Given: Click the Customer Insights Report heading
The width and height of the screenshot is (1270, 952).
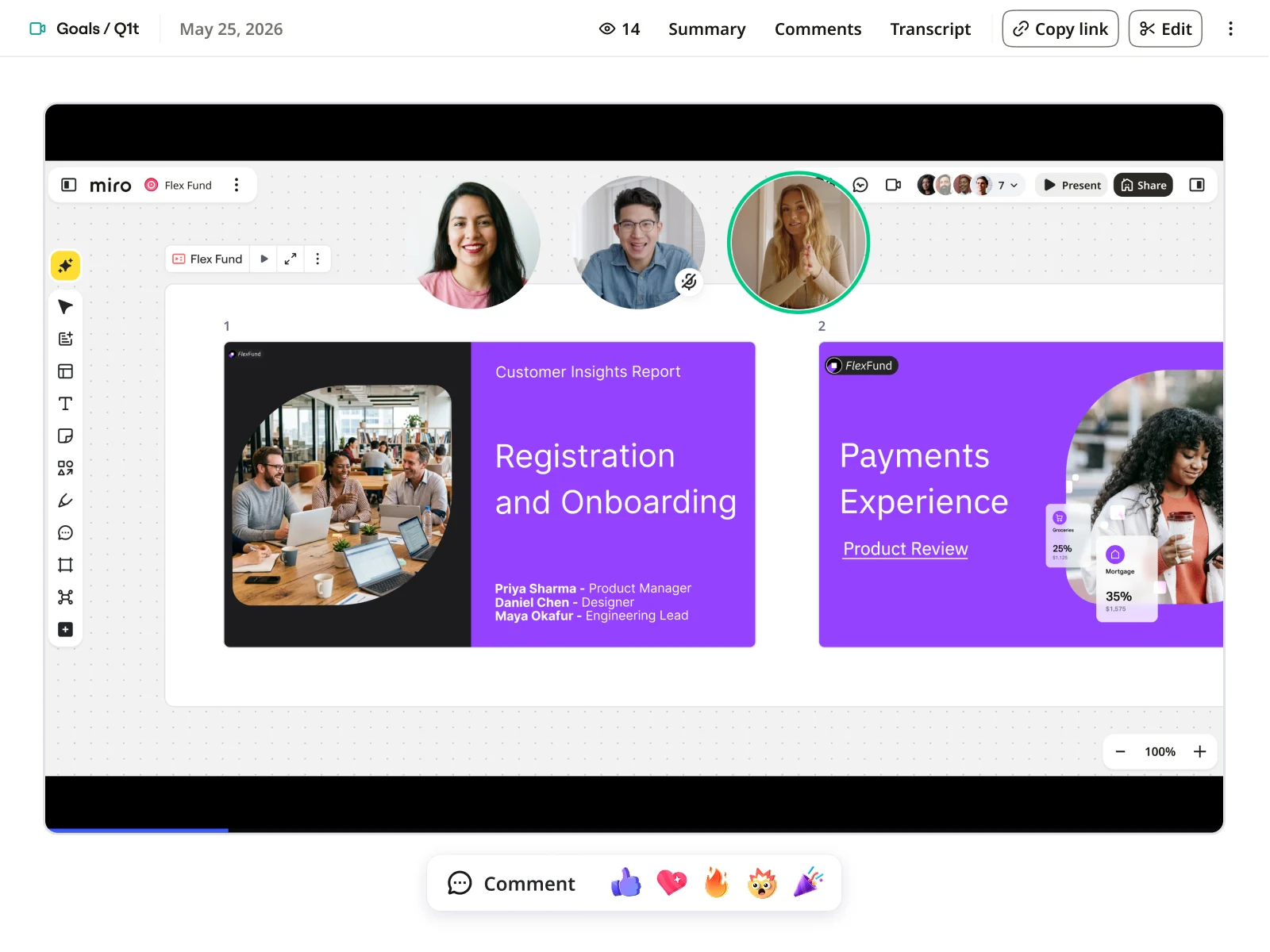Looking at the screenshot, I should pyautogui.click(x=588, y=372).
